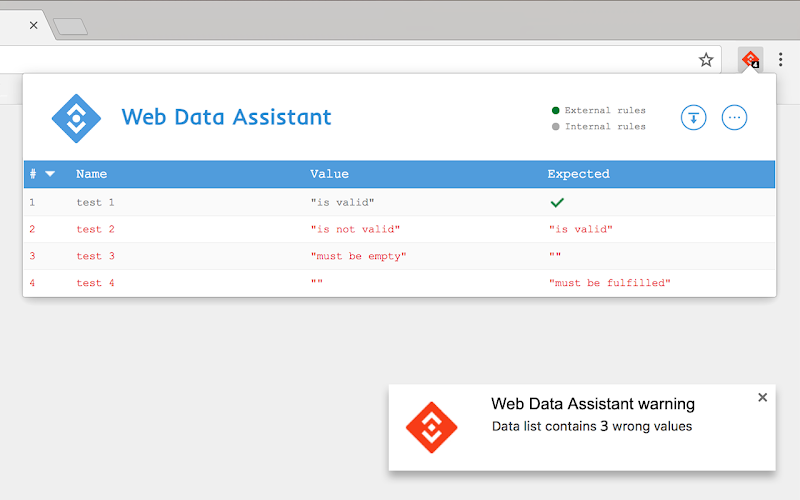Dismiss the Web Data Assistant warning notification
The width and height of the screenshot is (800, 500).
[x=762, y=397]
